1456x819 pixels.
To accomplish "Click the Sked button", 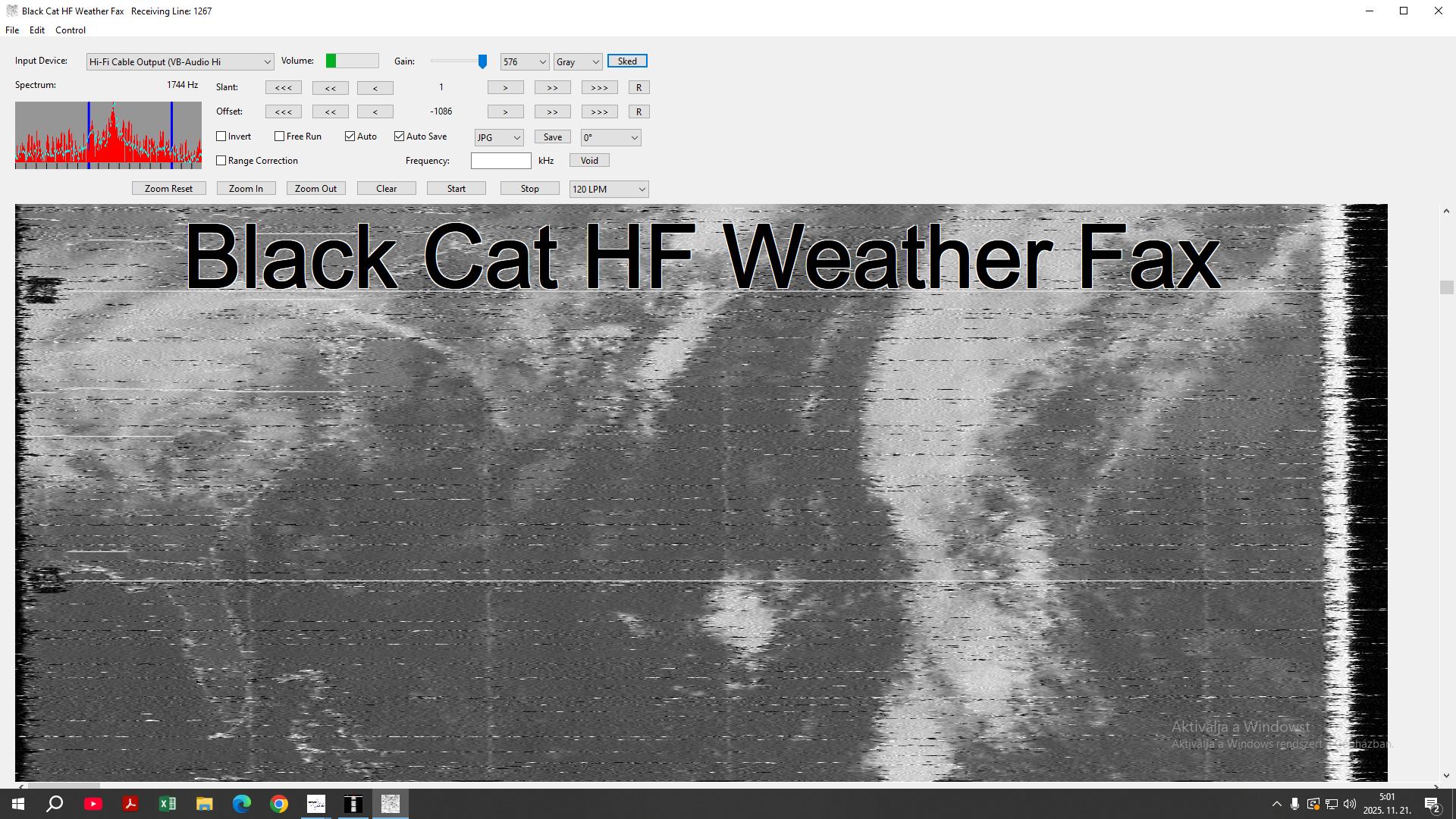I will tap(627, 61).
